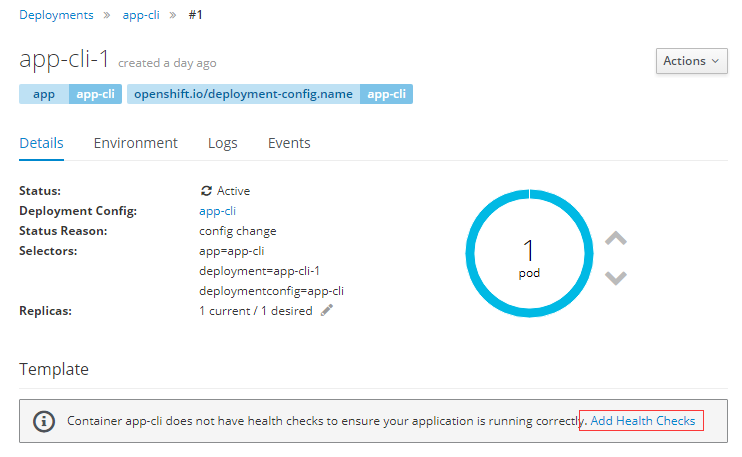The width and height of the screenshot is (742, 457).
Task: Click the #1 breadcrumb entry
Action: (195, 15)
